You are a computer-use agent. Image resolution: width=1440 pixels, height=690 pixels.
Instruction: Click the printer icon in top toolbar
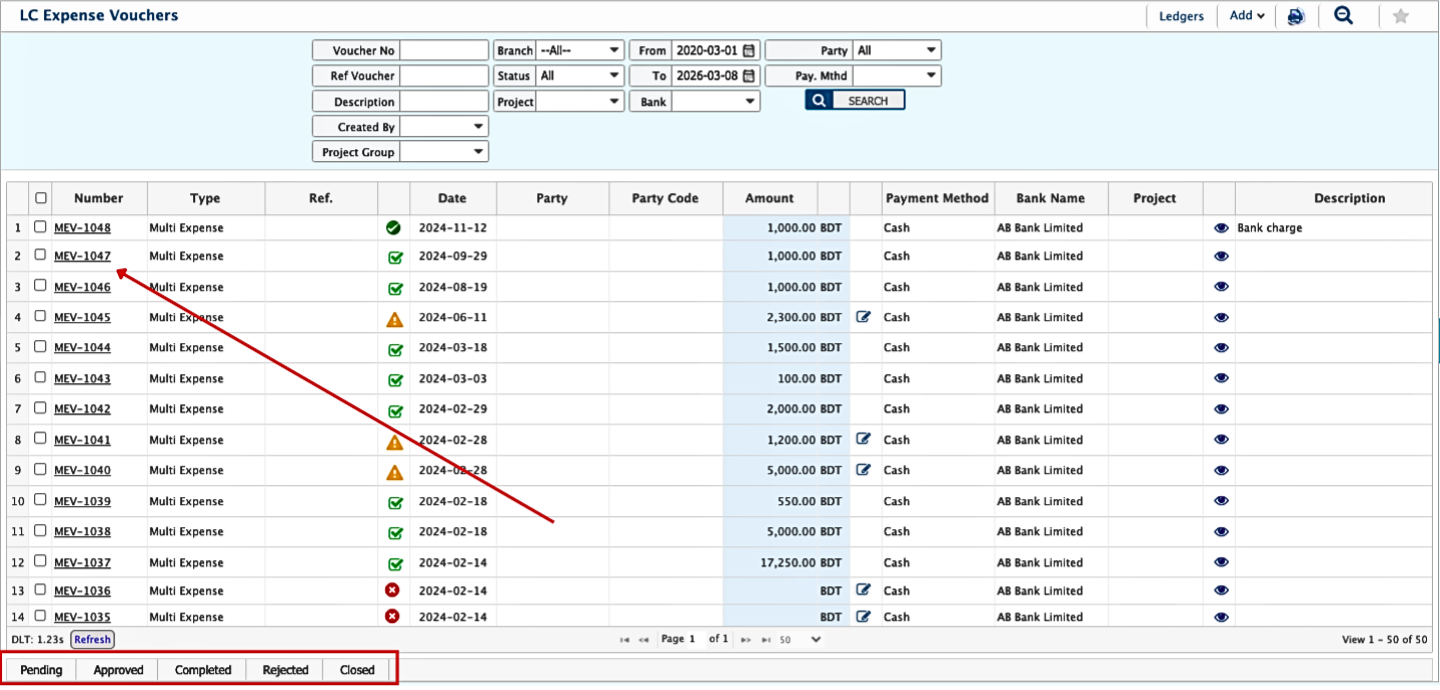tap(1296, 16)
